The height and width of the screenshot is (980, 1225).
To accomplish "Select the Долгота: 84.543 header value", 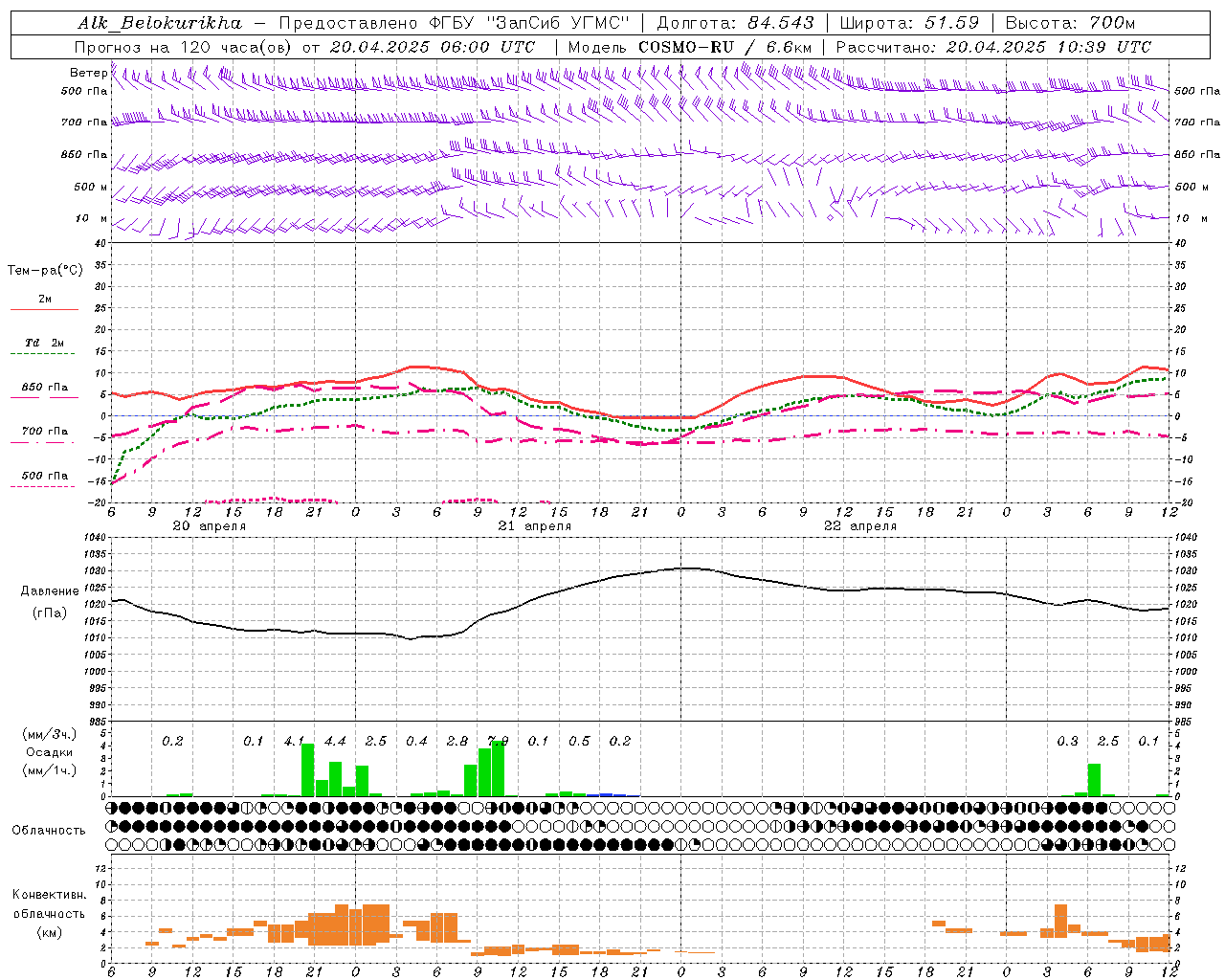I will (x=735, y=23).
